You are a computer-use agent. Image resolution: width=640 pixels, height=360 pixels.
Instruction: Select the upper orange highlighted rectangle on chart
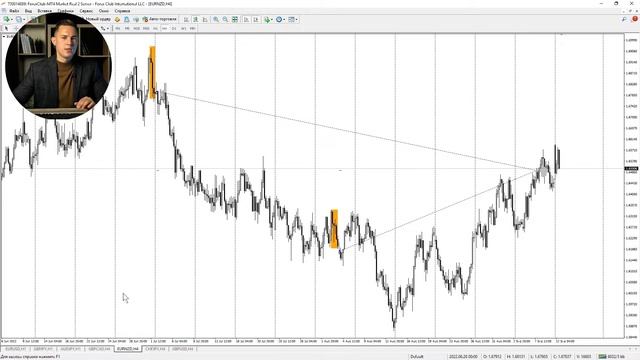click(152, 73)
